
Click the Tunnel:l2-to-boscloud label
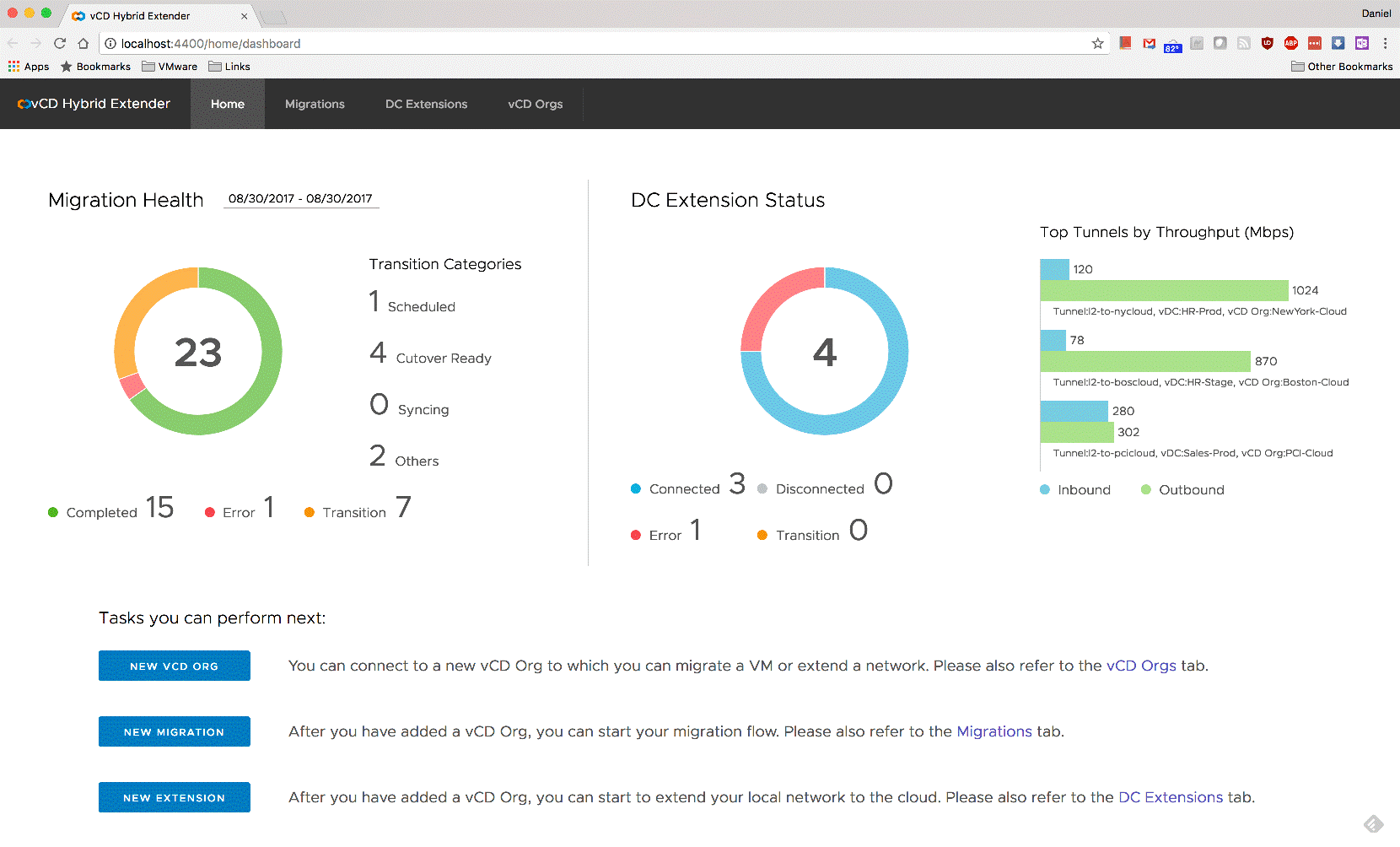click(1201, 382)
